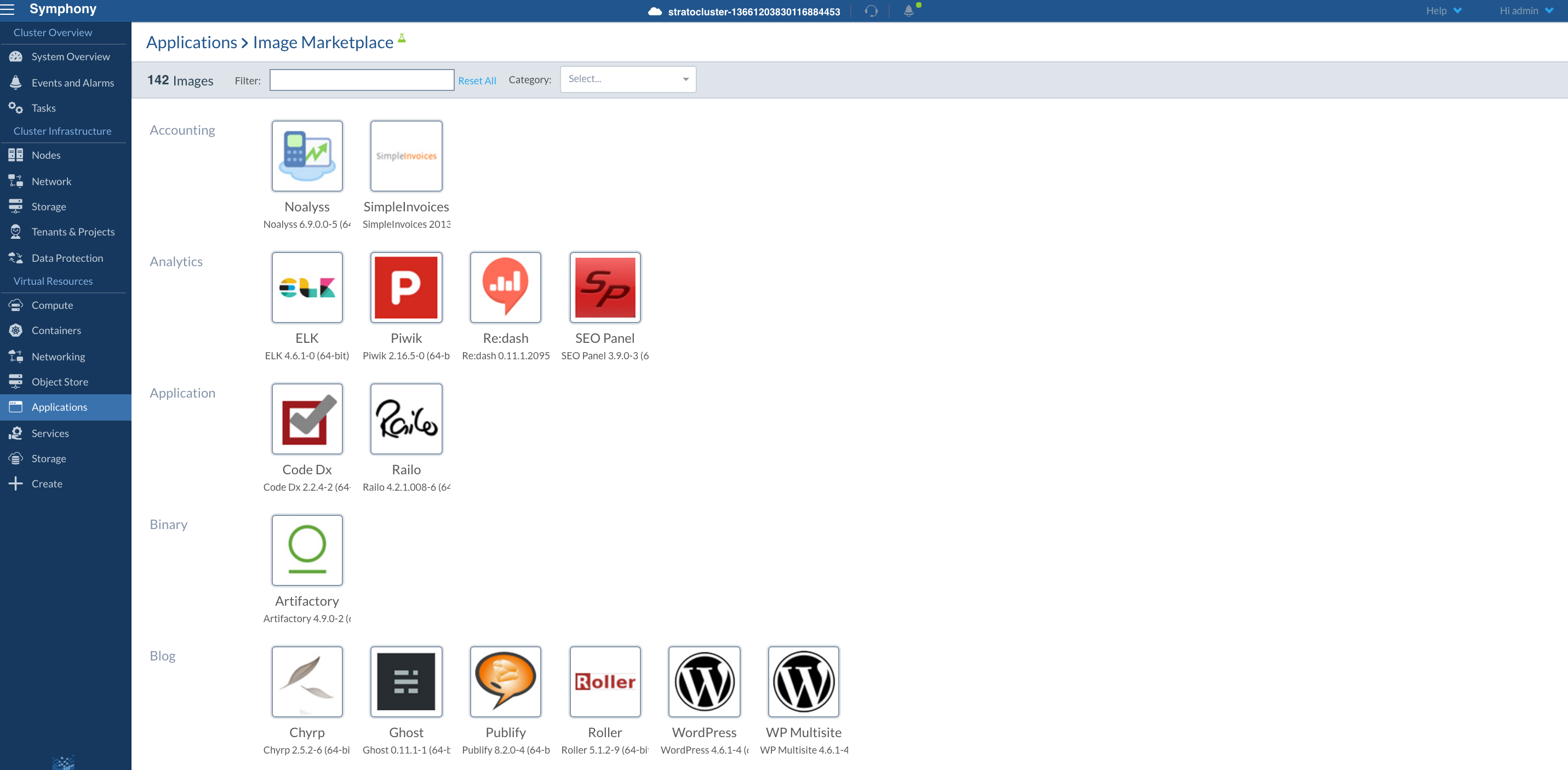Open the Re:dash image tile
Image resolution: width=1568 pixels, height=770 pixels.
505,288
